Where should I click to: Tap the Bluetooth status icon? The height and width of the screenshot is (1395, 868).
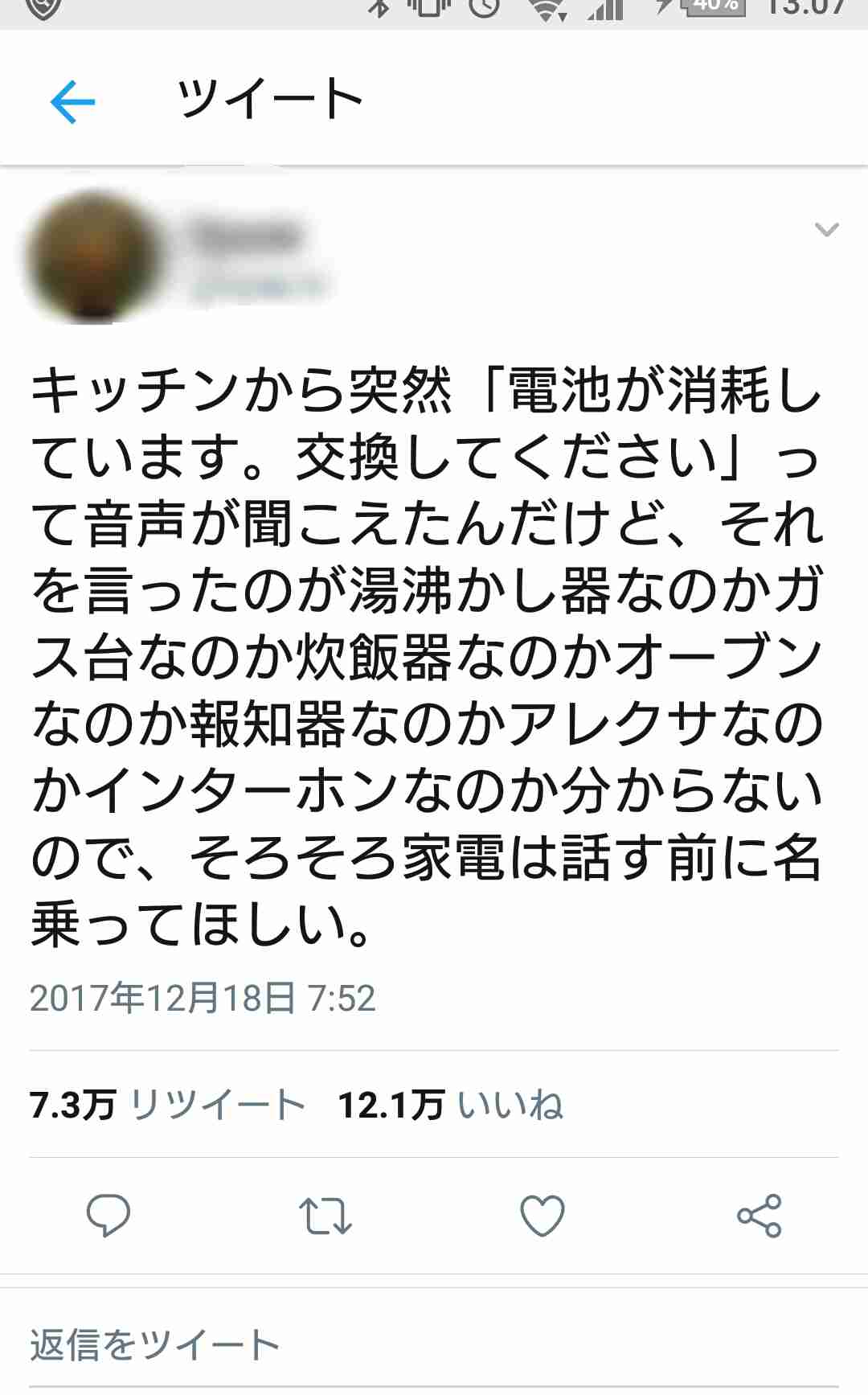[x=380, y=7]
